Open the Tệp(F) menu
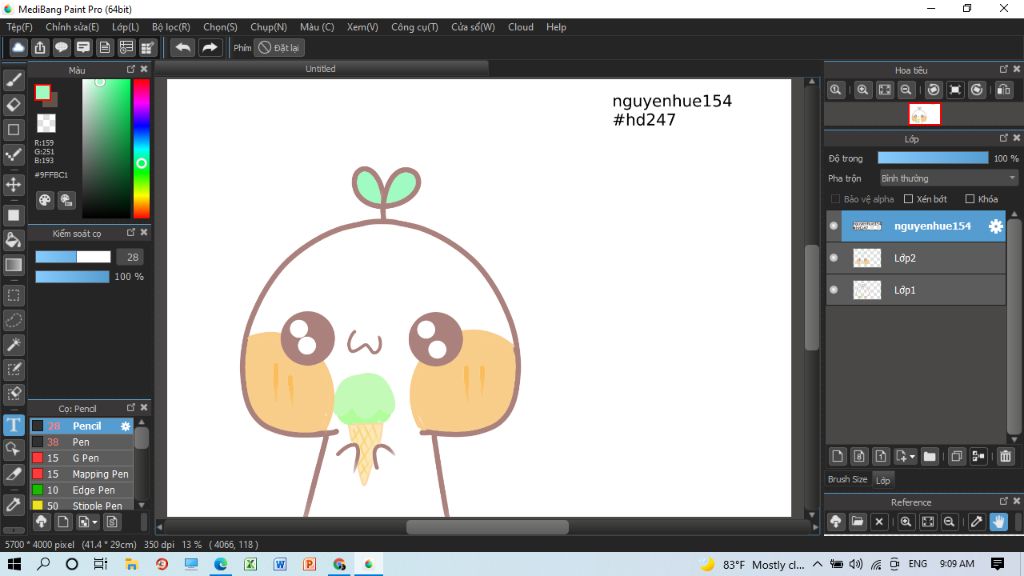1024x576 pixels. click(20, 27)
